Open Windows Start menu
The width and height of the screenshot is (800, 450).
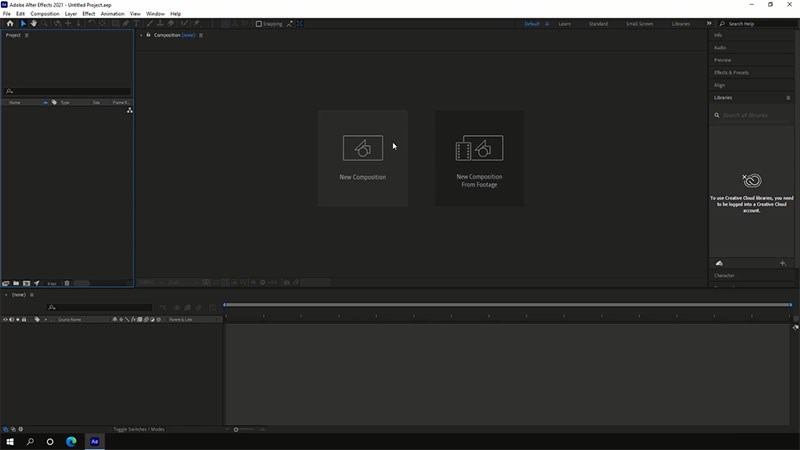10,442
